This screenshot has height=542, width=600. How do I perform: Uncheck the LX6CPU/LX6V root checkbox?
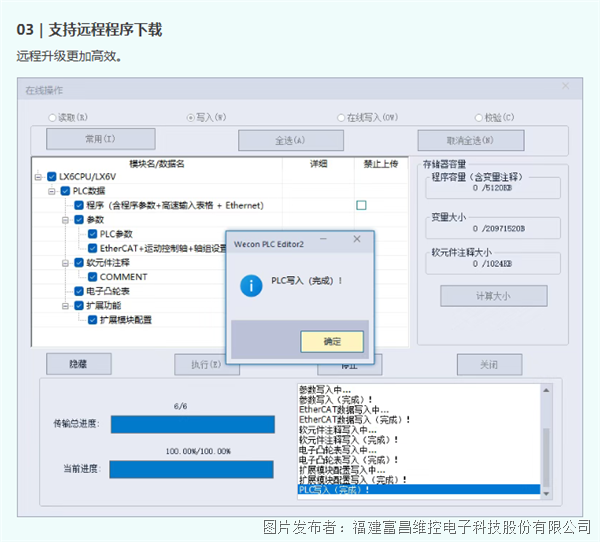click(52, 177)
